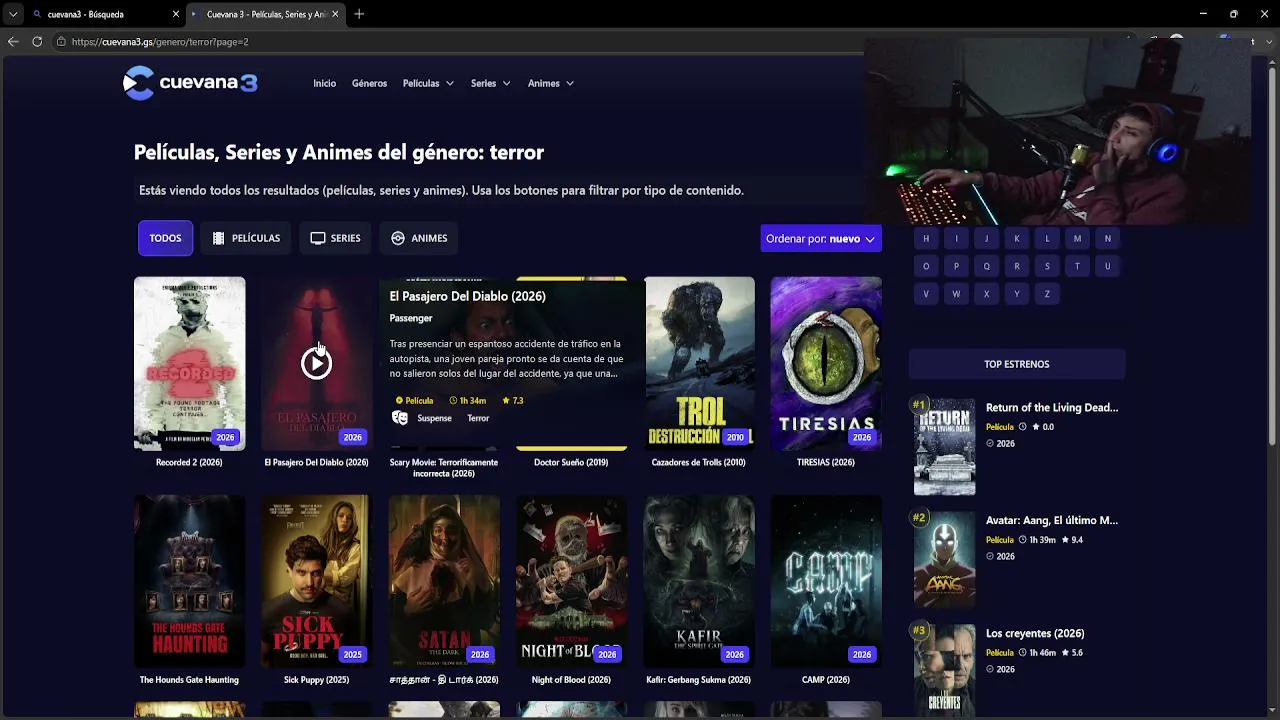The height and width of the screenshot is (720, 1280).
Task: Select letter Y in the alphabet filter
Action: pyautogui.click(x=1017, y=294)
